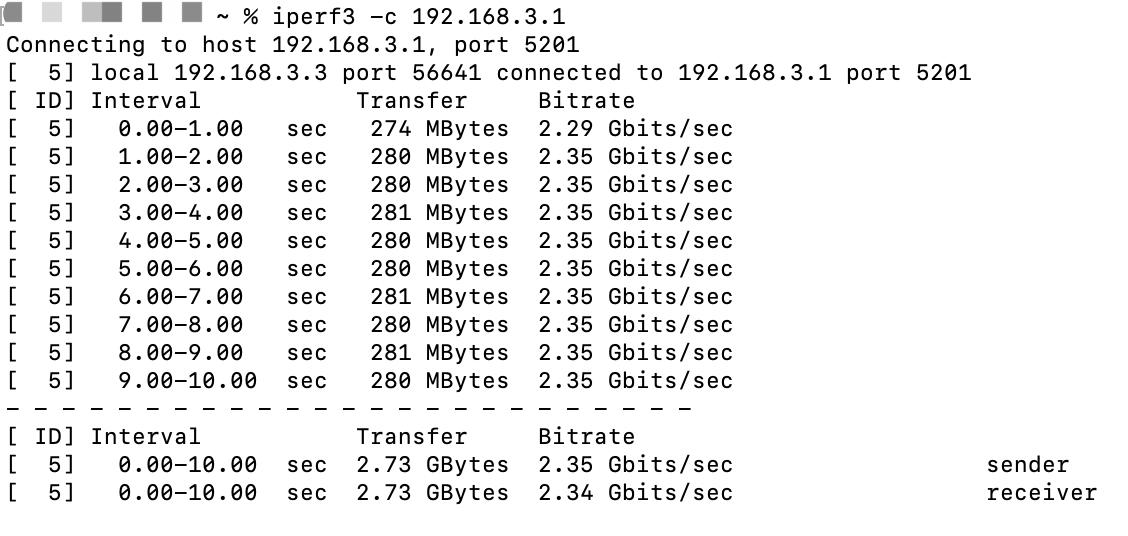
Task: Select the 3.00-4.00 interval entry
Action: (x=180, y=213)
